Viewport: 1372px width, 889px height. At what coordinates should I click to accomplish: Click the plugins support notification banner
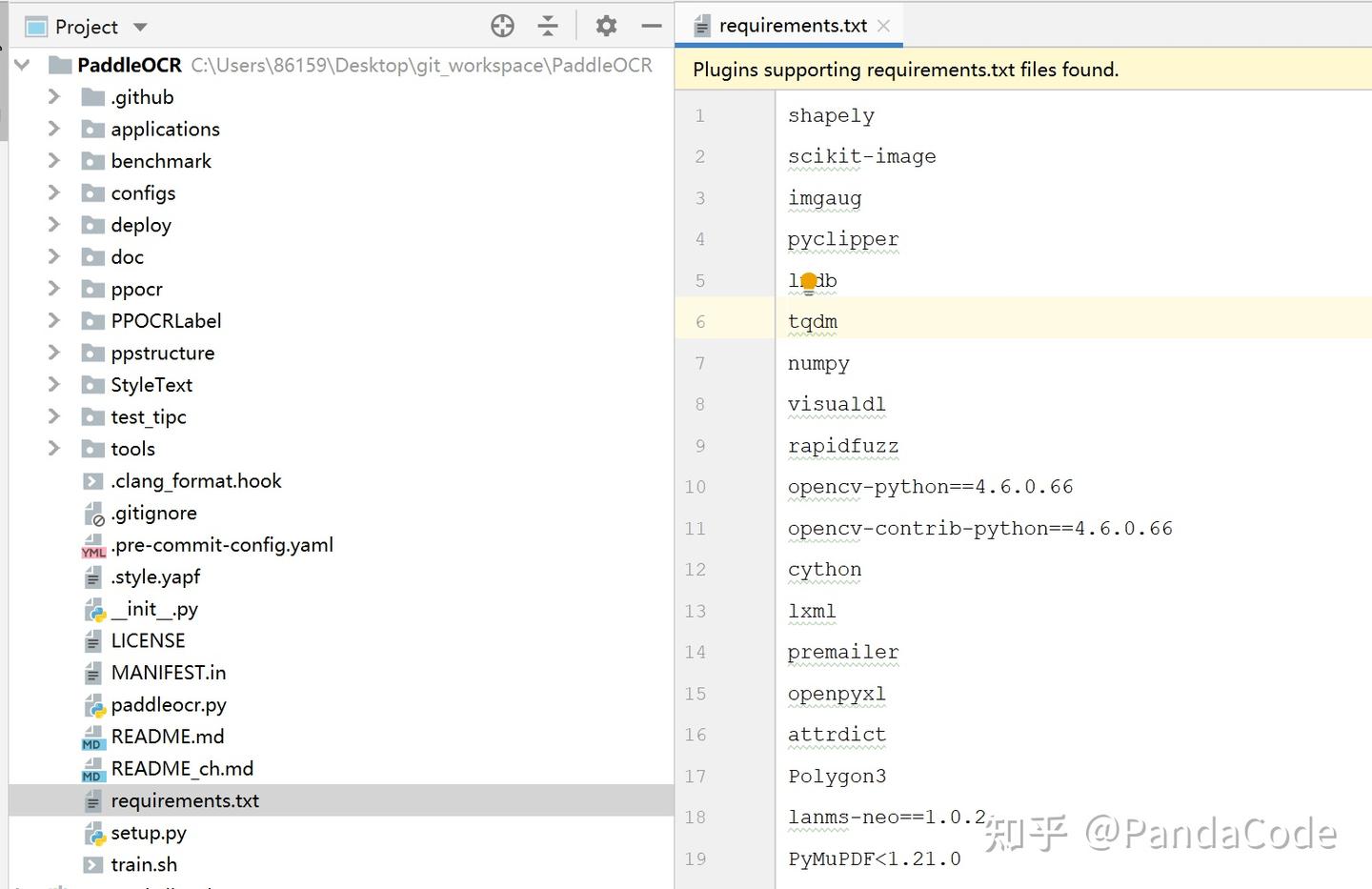[905, 70]
